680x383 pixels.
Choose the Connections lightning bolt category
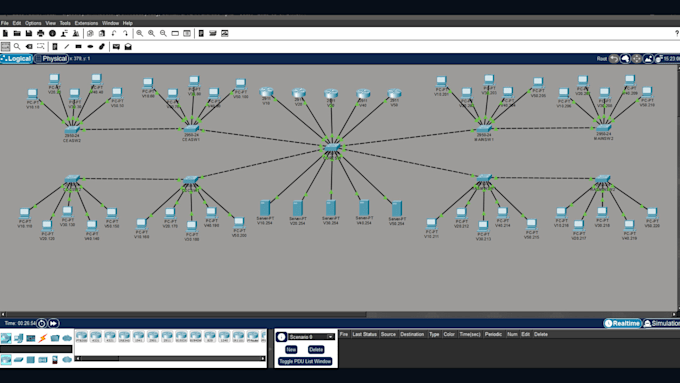tap(42, 338)
